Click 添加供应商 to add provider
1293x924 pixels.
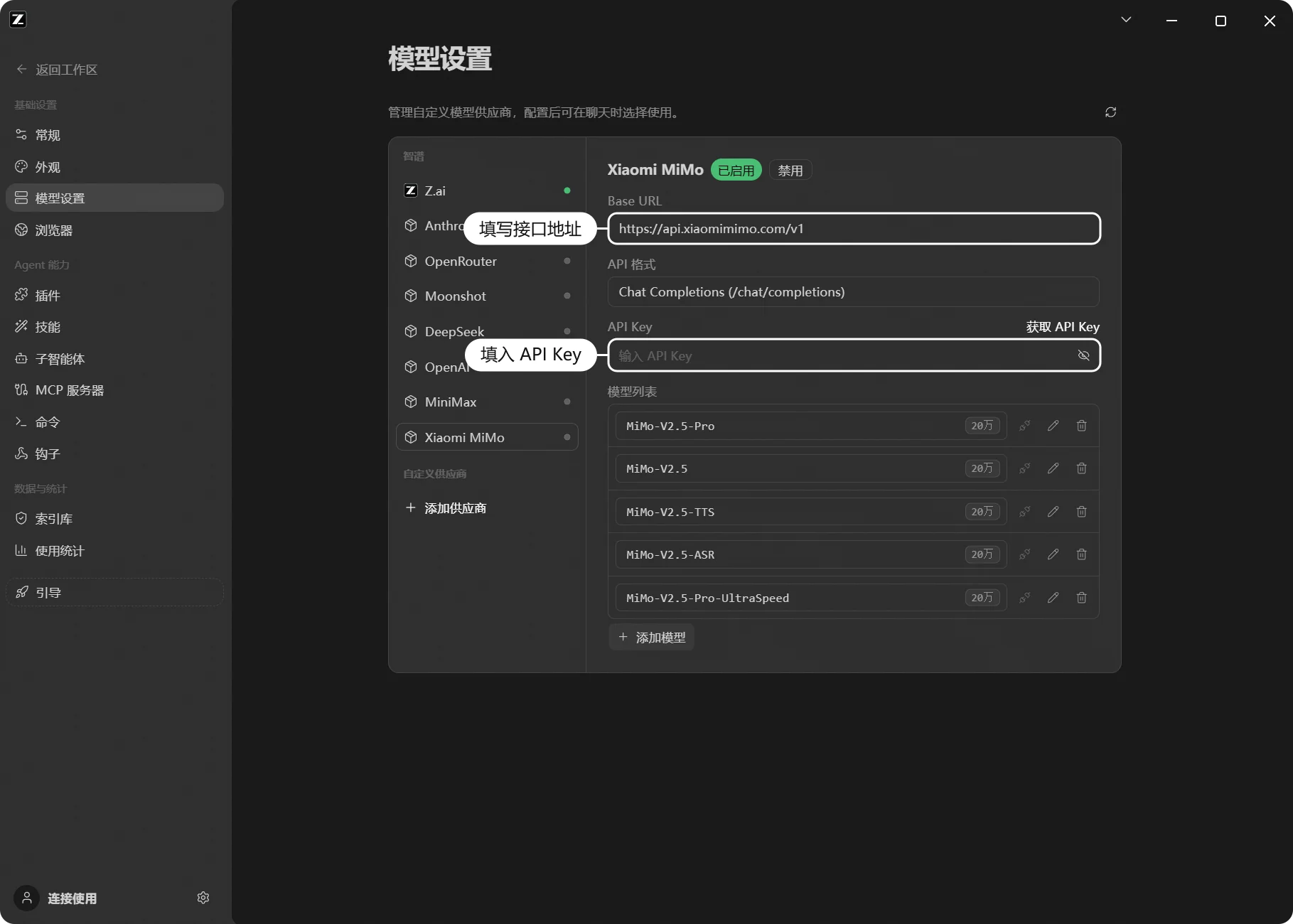(446, 508)
